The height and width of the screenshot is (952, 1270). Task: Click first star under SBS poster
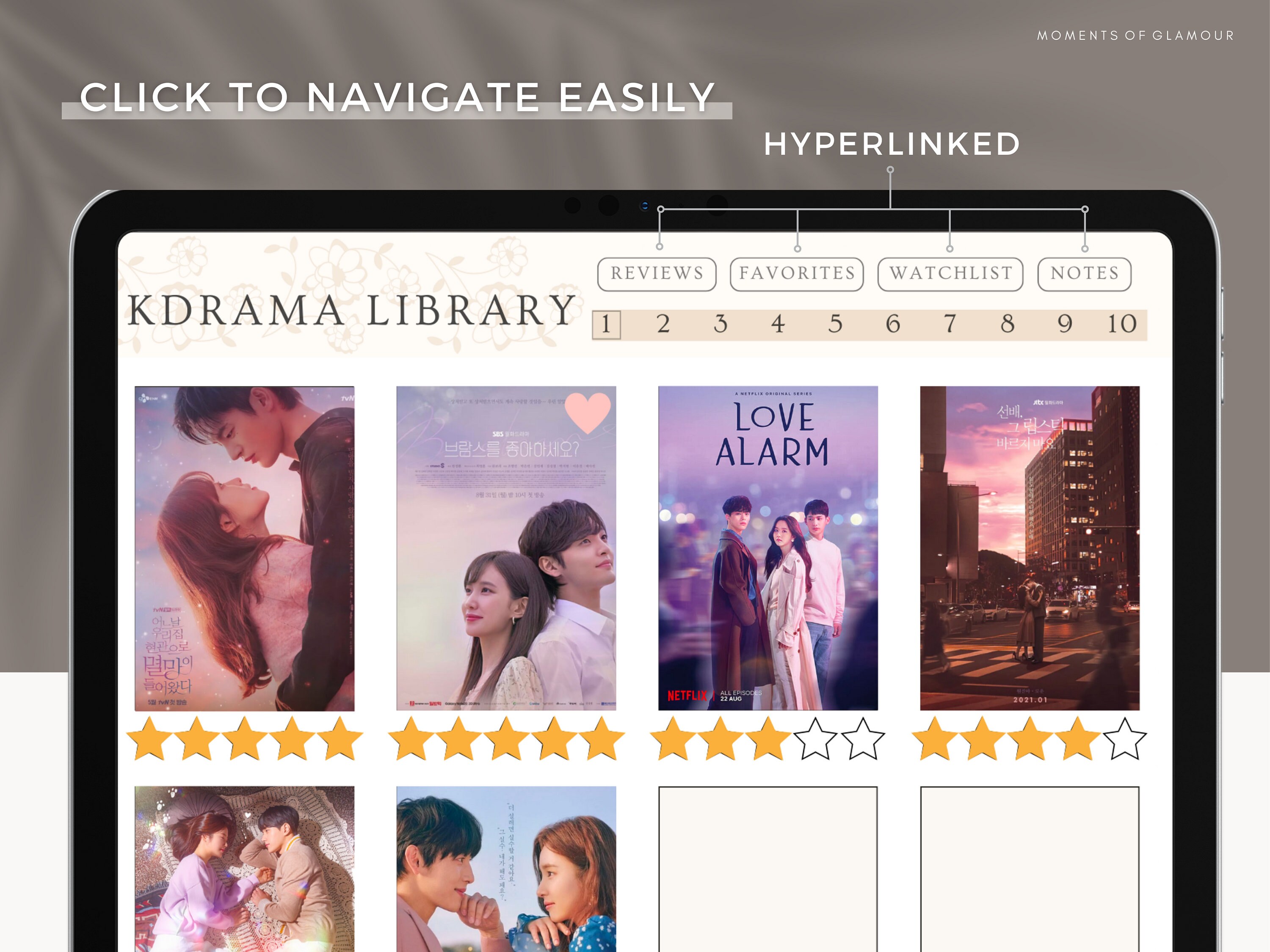coord(411,738)
